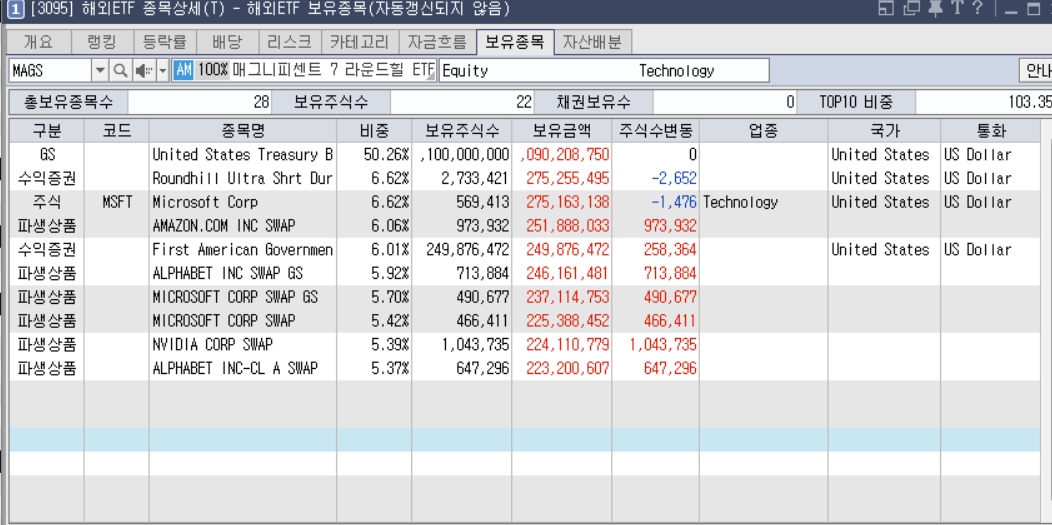Click the MAGS ticker input field

51,70
